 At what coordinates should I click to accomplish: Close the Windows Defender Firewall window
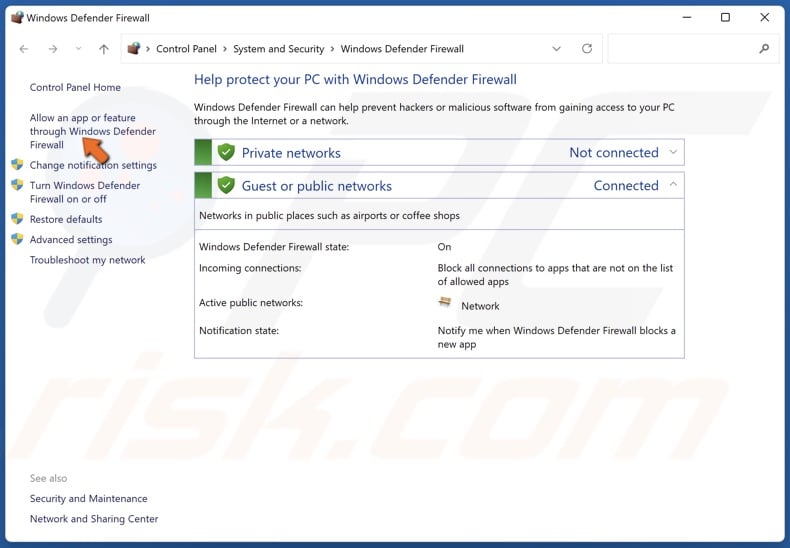(764, 18)
